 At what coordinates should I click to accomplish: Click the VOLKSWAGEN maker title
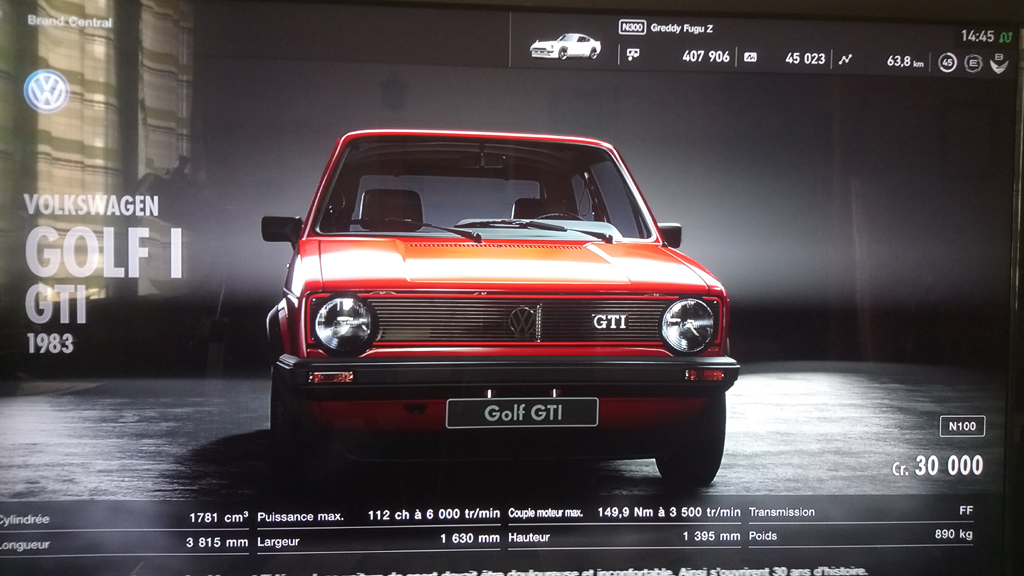pyautogui.click(x=91, y=206)
